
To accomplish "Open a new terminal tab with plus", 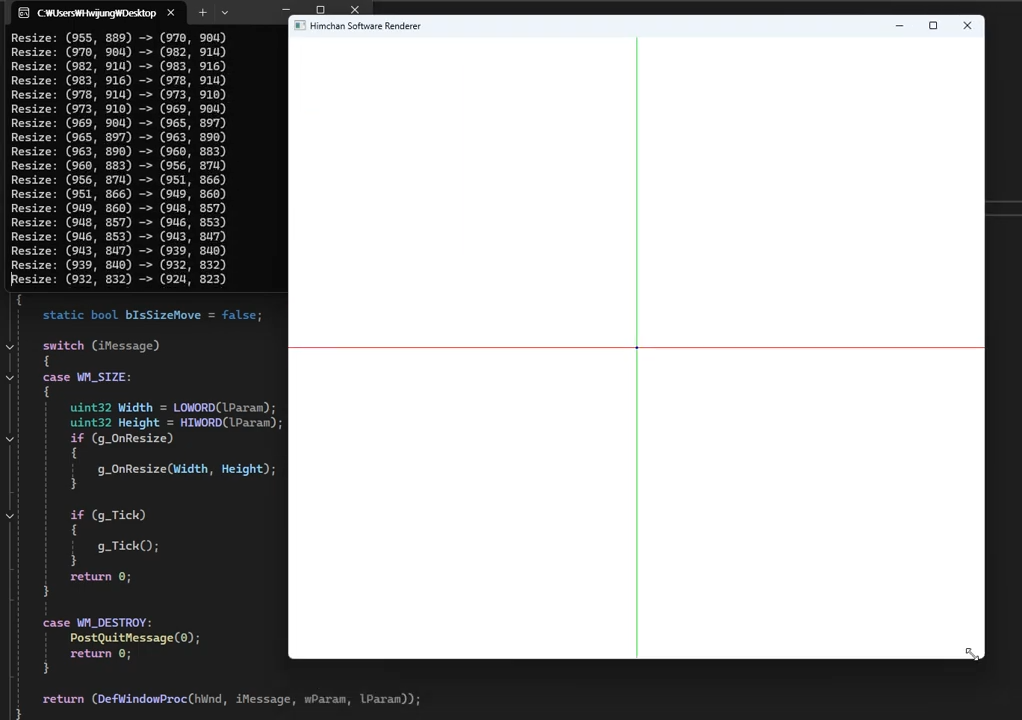I will (202, 13).
